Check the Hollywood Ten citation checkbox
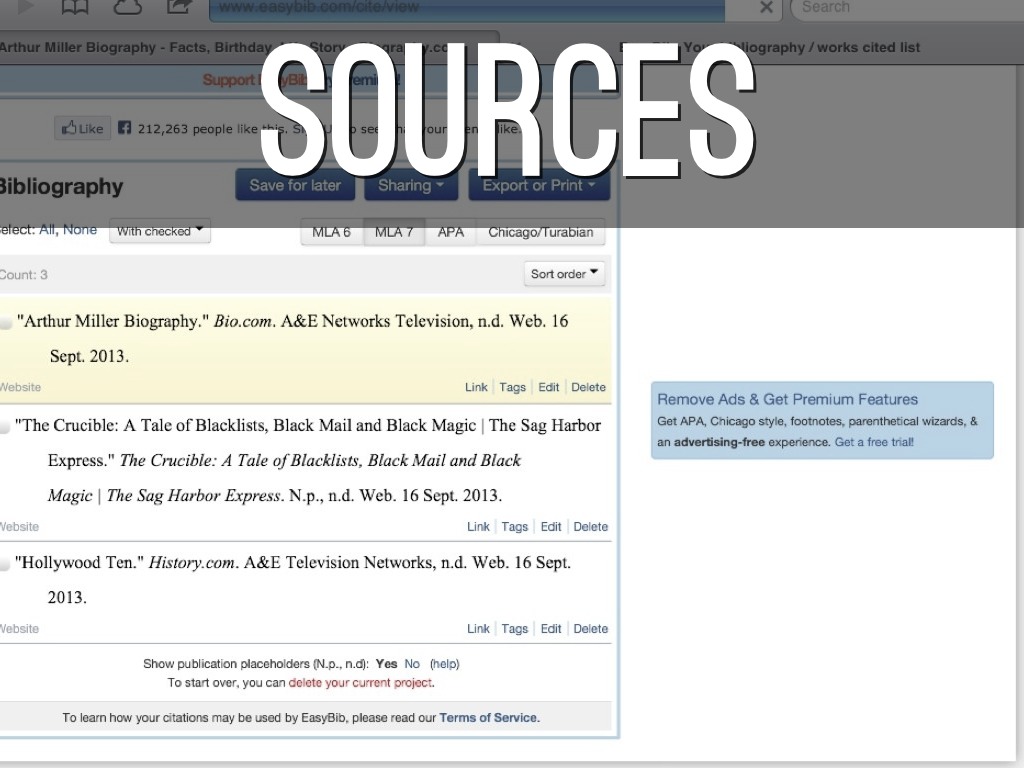 click(5, 564)
